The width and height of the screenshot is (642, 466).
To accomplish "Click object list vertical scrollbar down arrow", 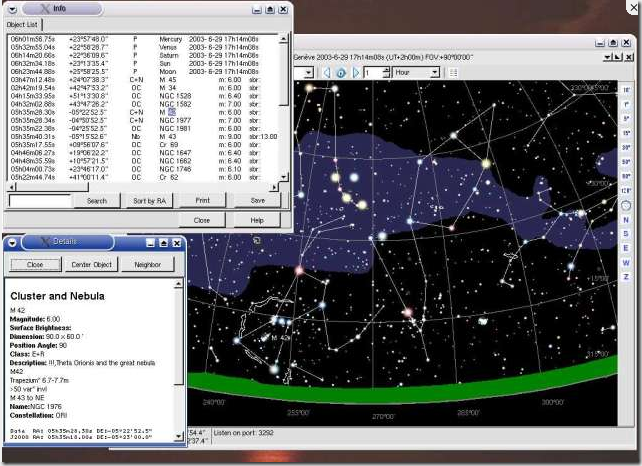I will click(283, 177).
